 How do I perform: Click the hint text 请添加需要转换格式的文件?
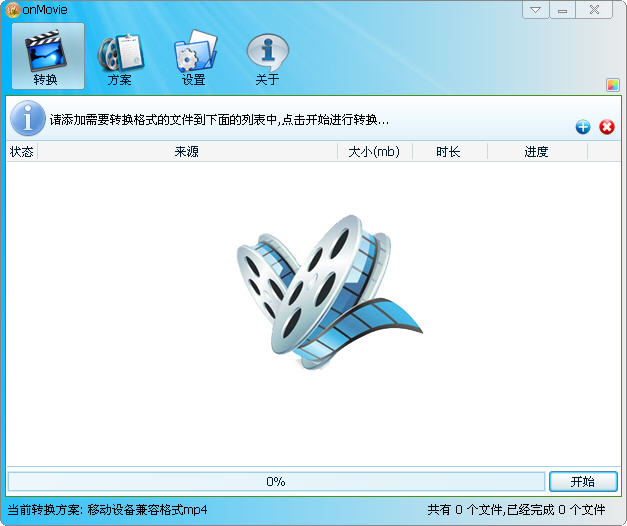[220, 120]
